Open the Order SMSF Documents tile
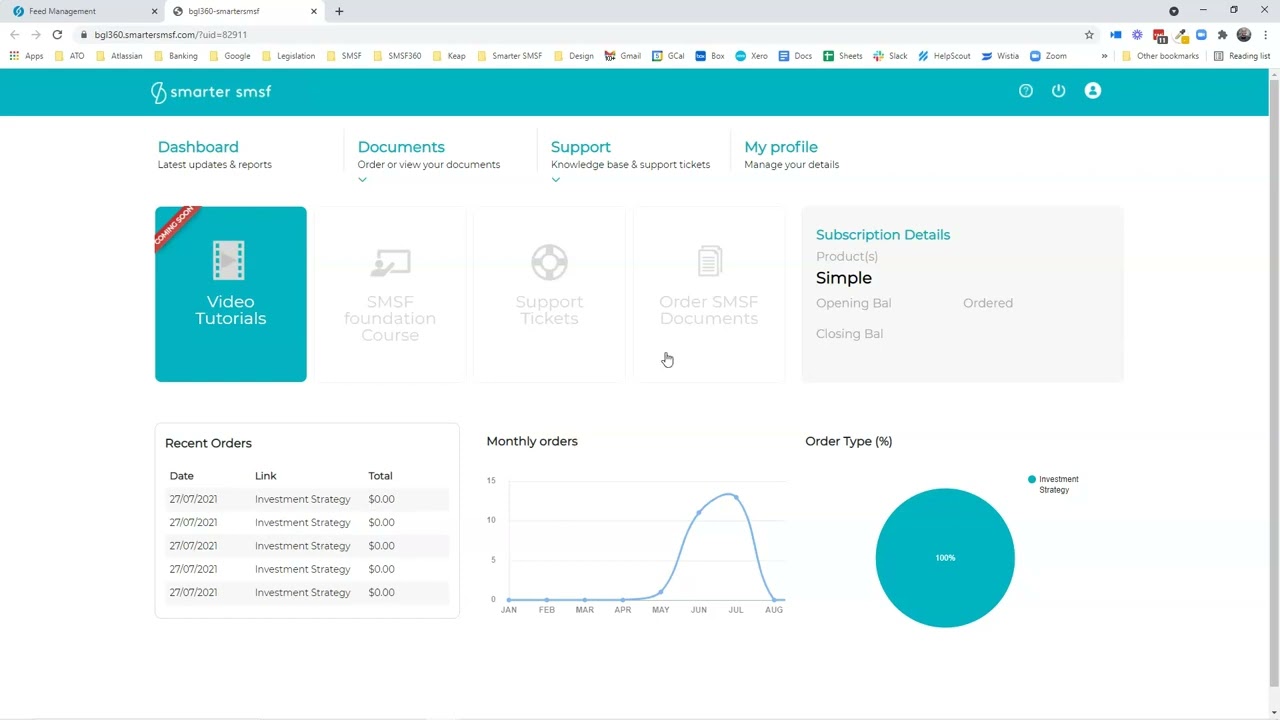Image resolution: width=1280 pixels, height=720 pixels. [x=709, y=294]
